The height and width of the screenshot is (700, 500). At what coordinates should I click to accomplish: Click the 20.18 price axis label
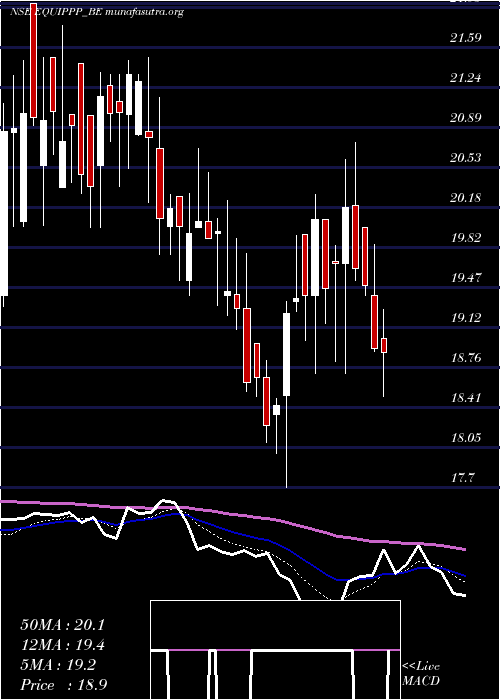pos(466,197)
